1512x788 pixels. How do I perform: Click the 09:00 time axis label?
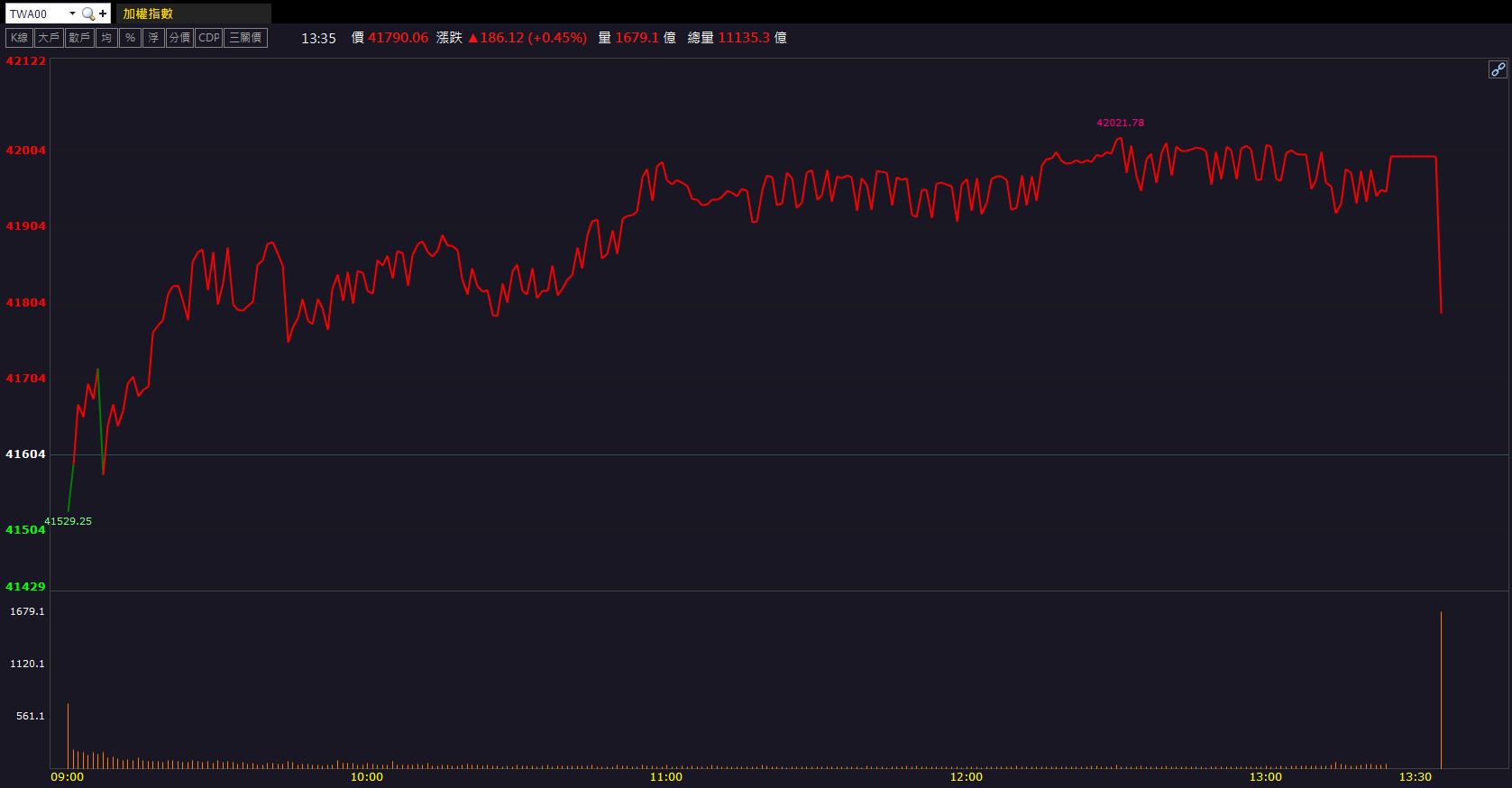pyautogui.click(x=67, y=777)
